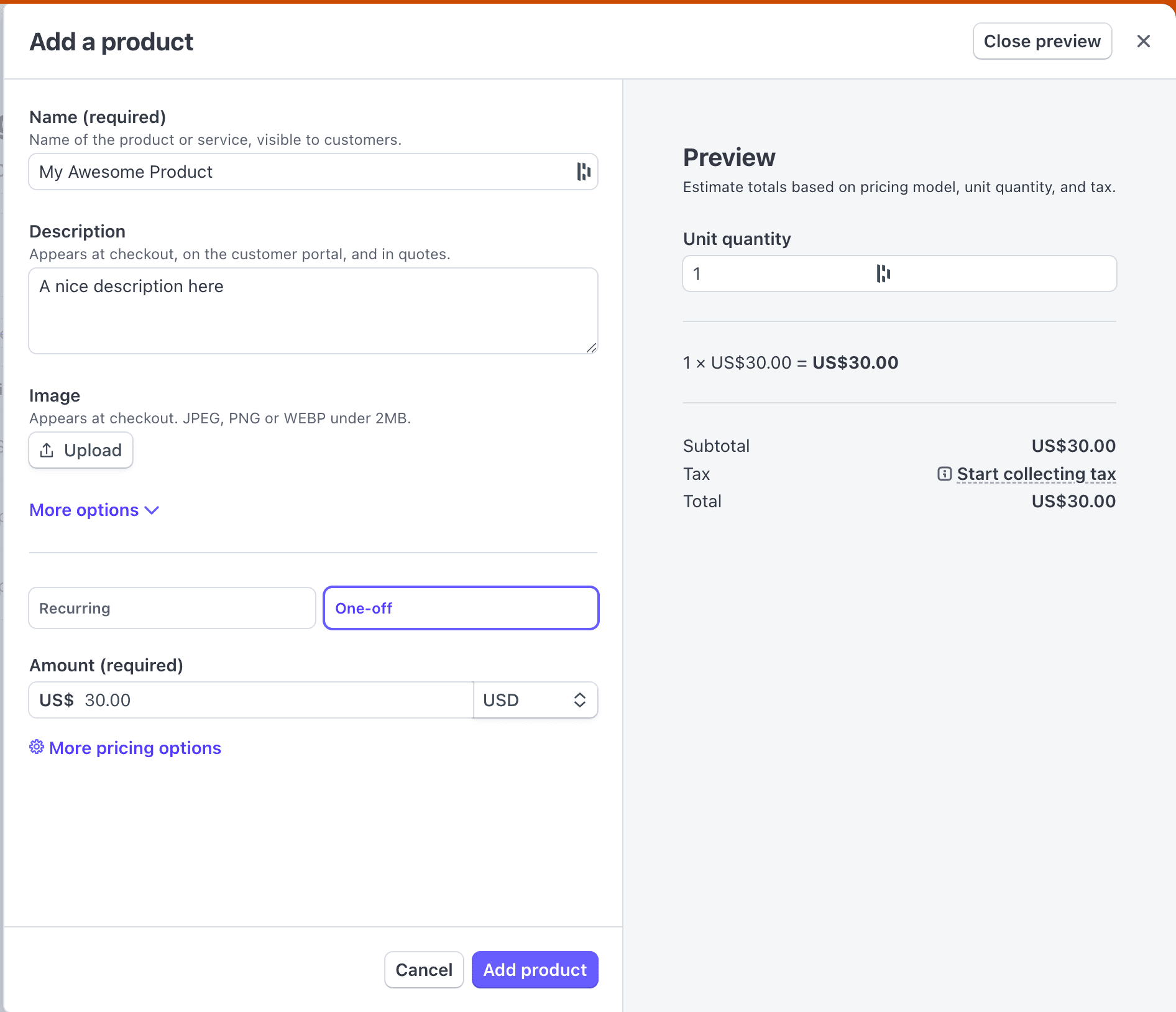The image size is (1176, 1012).
Task: Click the upload arrow icon
Action: [47, 450]
